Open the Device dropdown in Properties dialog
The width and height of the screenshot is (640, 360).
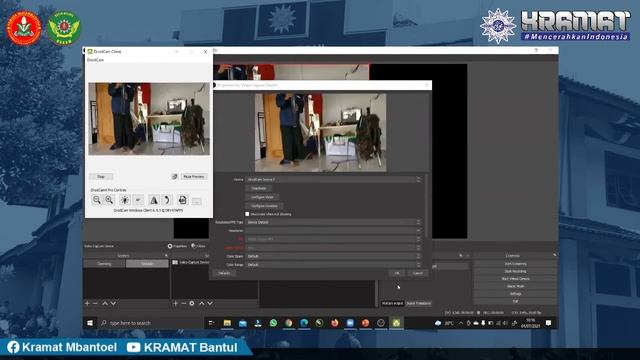pos(333,180)
